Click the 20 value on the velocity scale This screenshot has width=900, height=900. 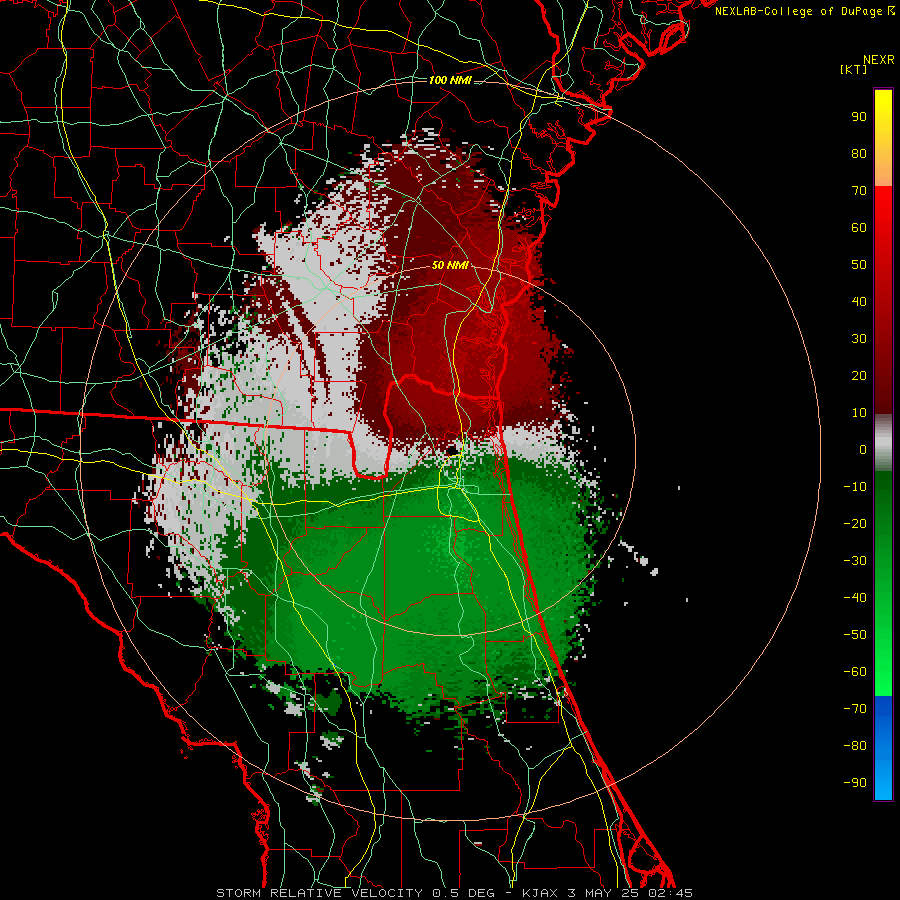[x=859, y=376]
